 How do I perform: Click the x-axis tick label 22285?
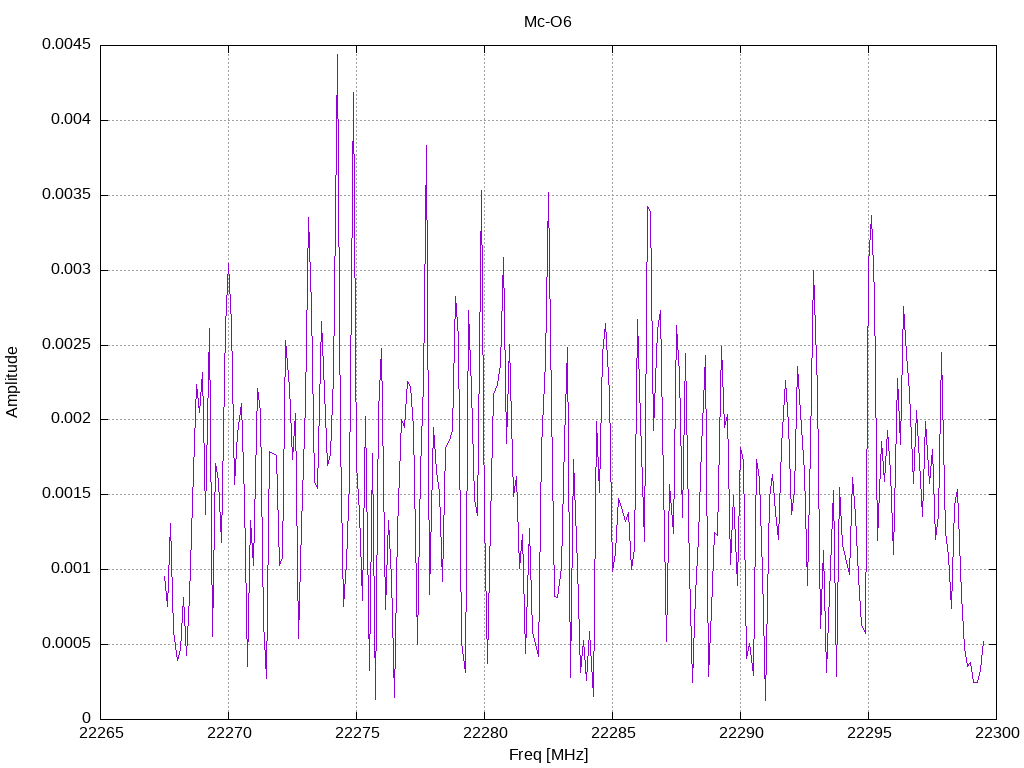(613, 733)
